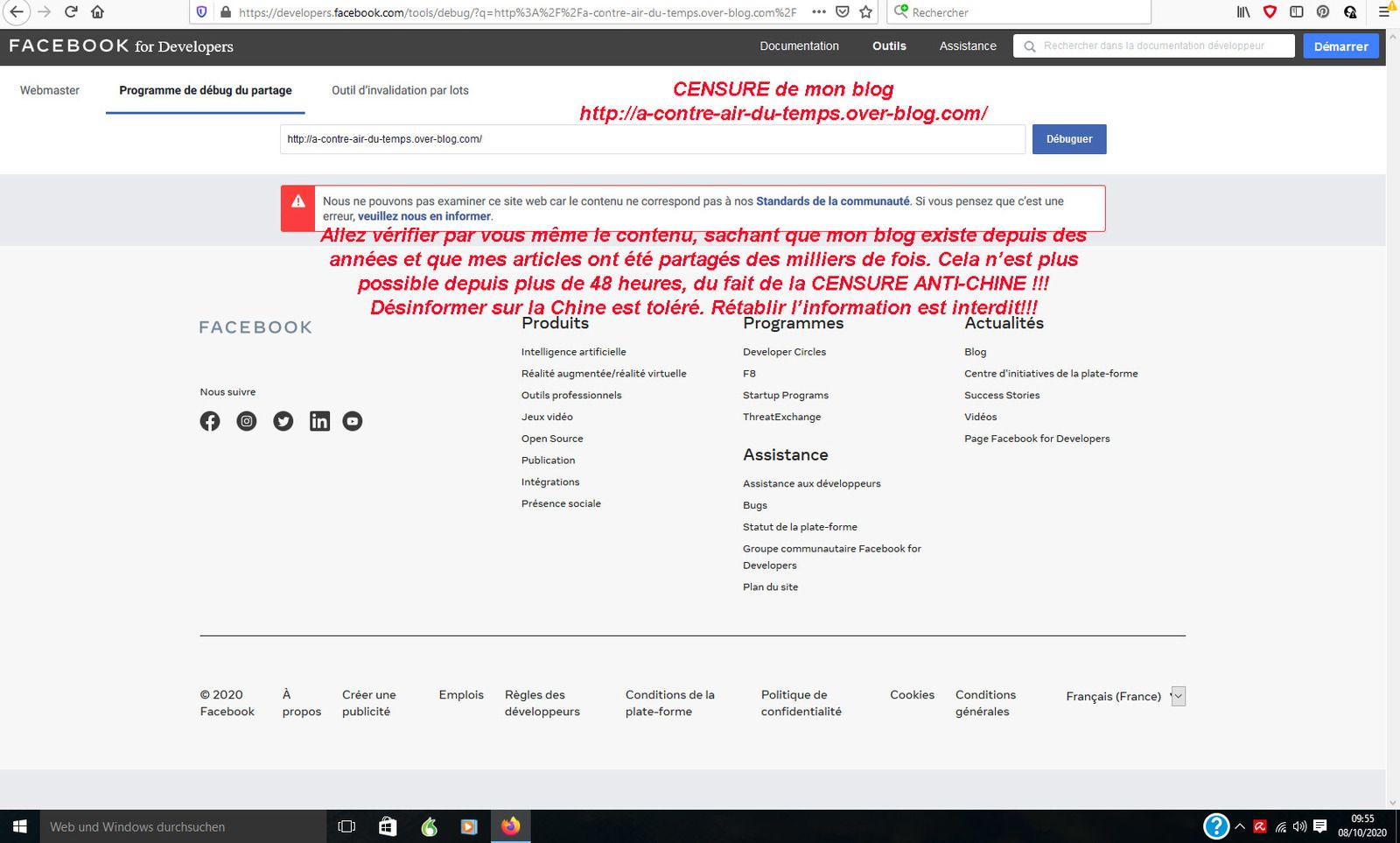Open the Cookies footer link

[912, 695]
